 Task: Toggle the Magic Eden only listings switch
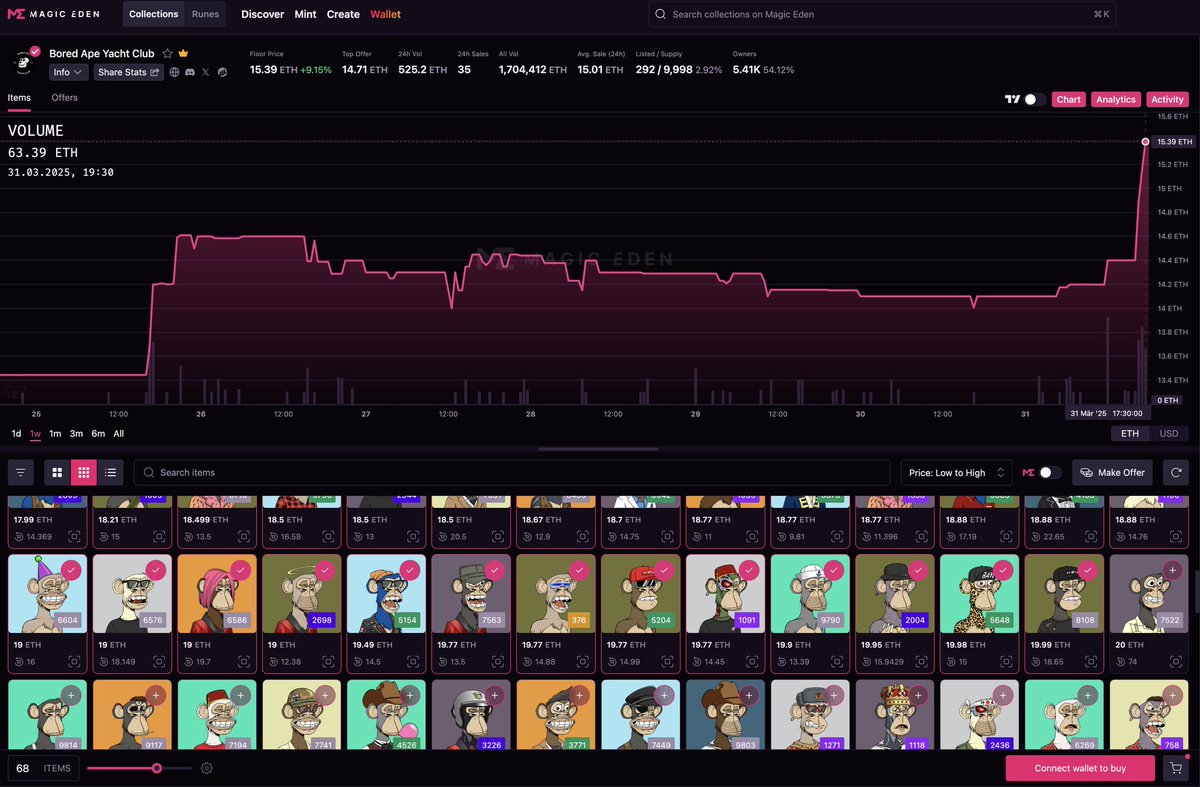coord(1050,472)
